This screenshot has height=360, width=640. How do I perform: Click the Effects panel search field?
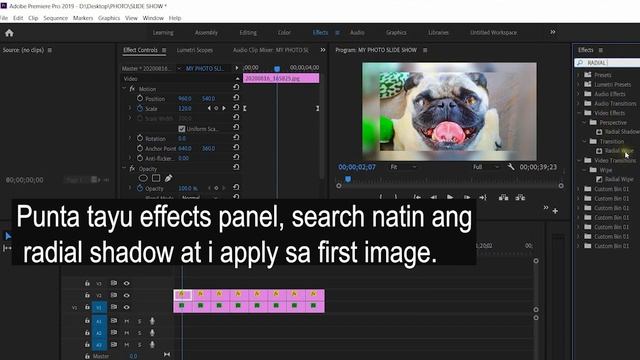[607, 62]
